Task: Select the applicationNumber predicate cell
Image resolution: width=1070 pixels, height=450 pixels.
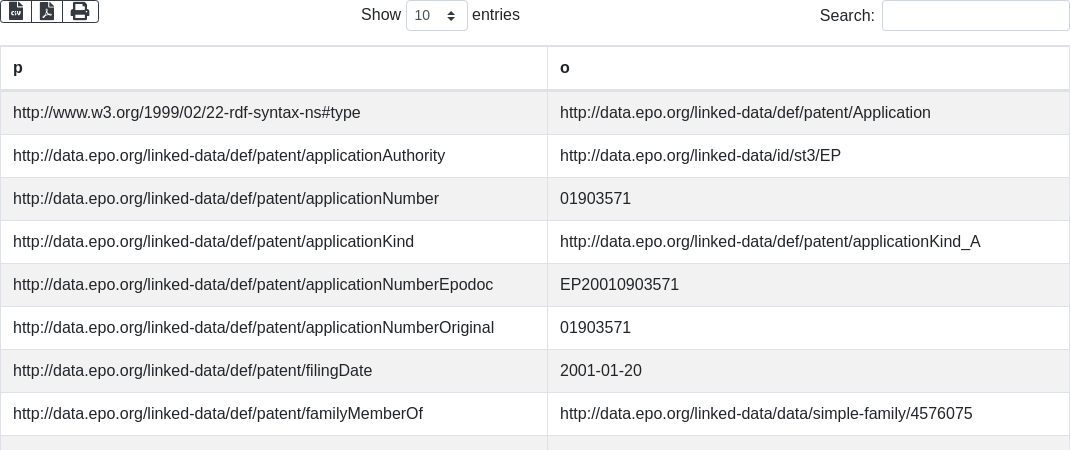Action: click(x=226, y=199)
